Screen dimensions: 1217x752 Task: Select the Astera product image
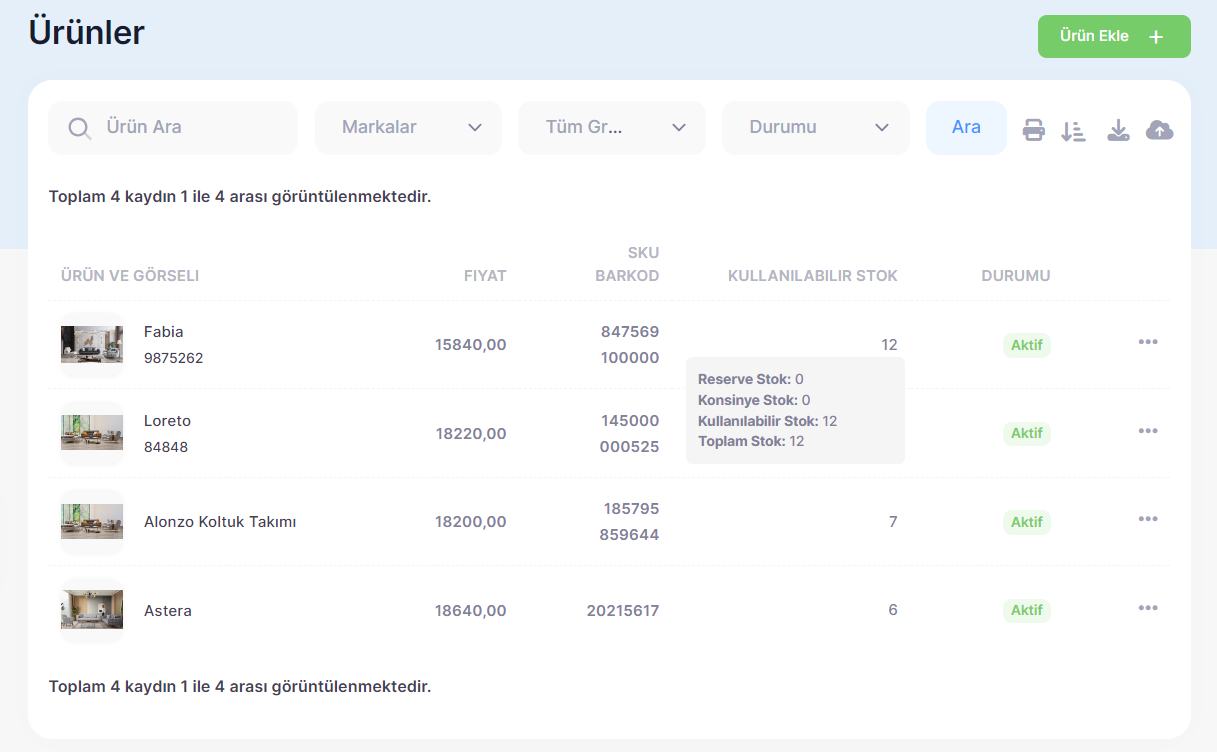(x=92, y=610)
